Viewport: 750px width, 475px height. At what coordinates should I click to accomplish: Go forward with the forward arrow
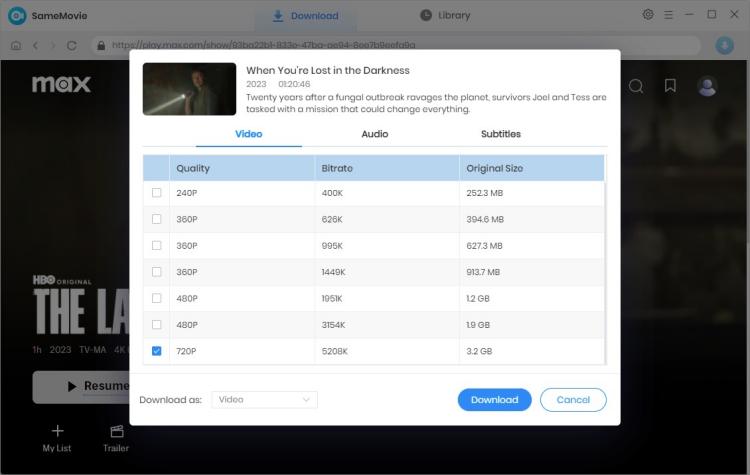[x=53, y=45]
